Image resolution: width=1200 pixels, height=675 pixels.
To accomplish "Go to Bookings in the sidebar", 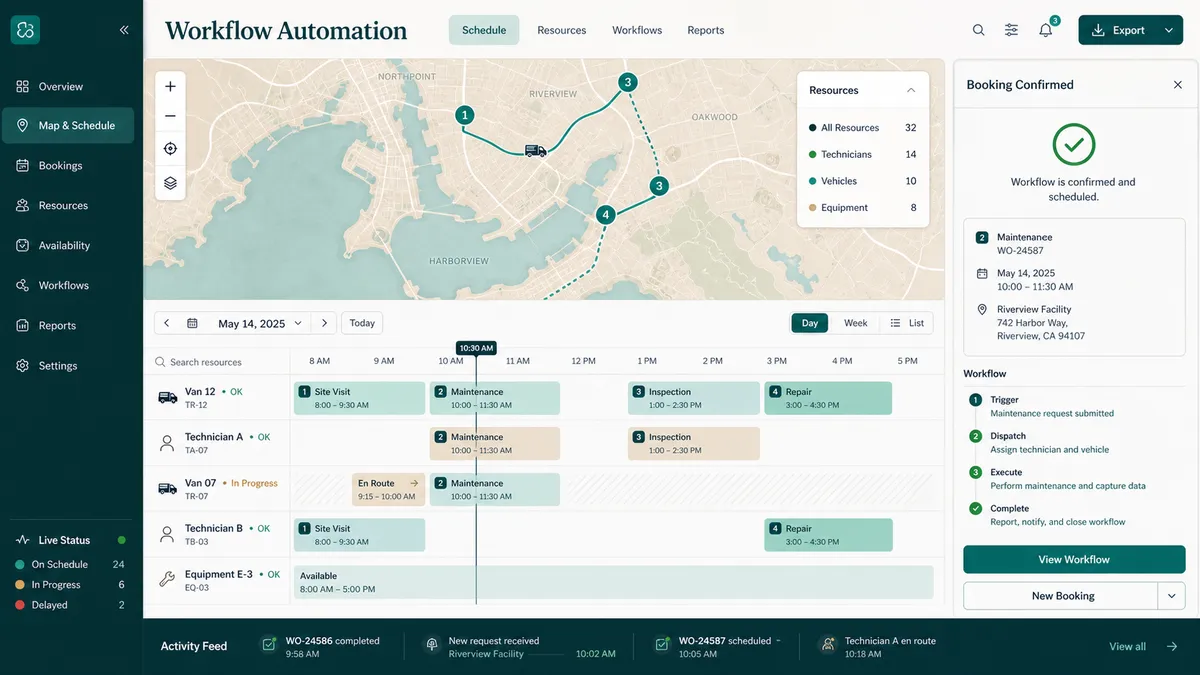I will click(x=68, y=166).
